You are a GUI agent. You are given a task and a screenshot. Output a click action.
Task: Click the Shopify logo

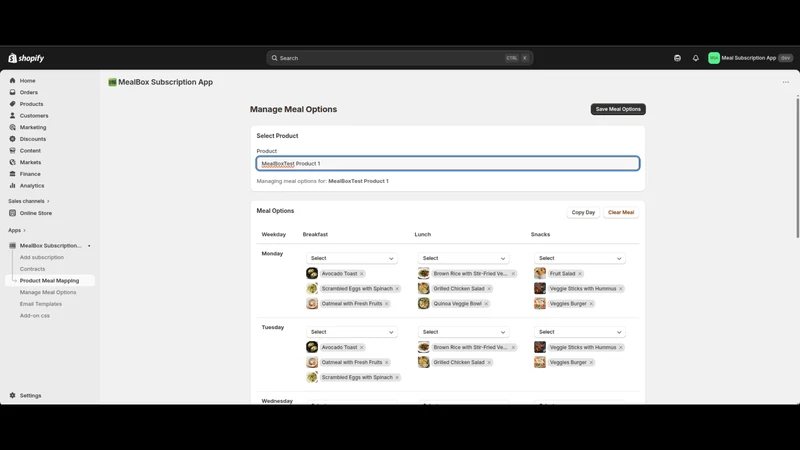[x=26, y=58]
